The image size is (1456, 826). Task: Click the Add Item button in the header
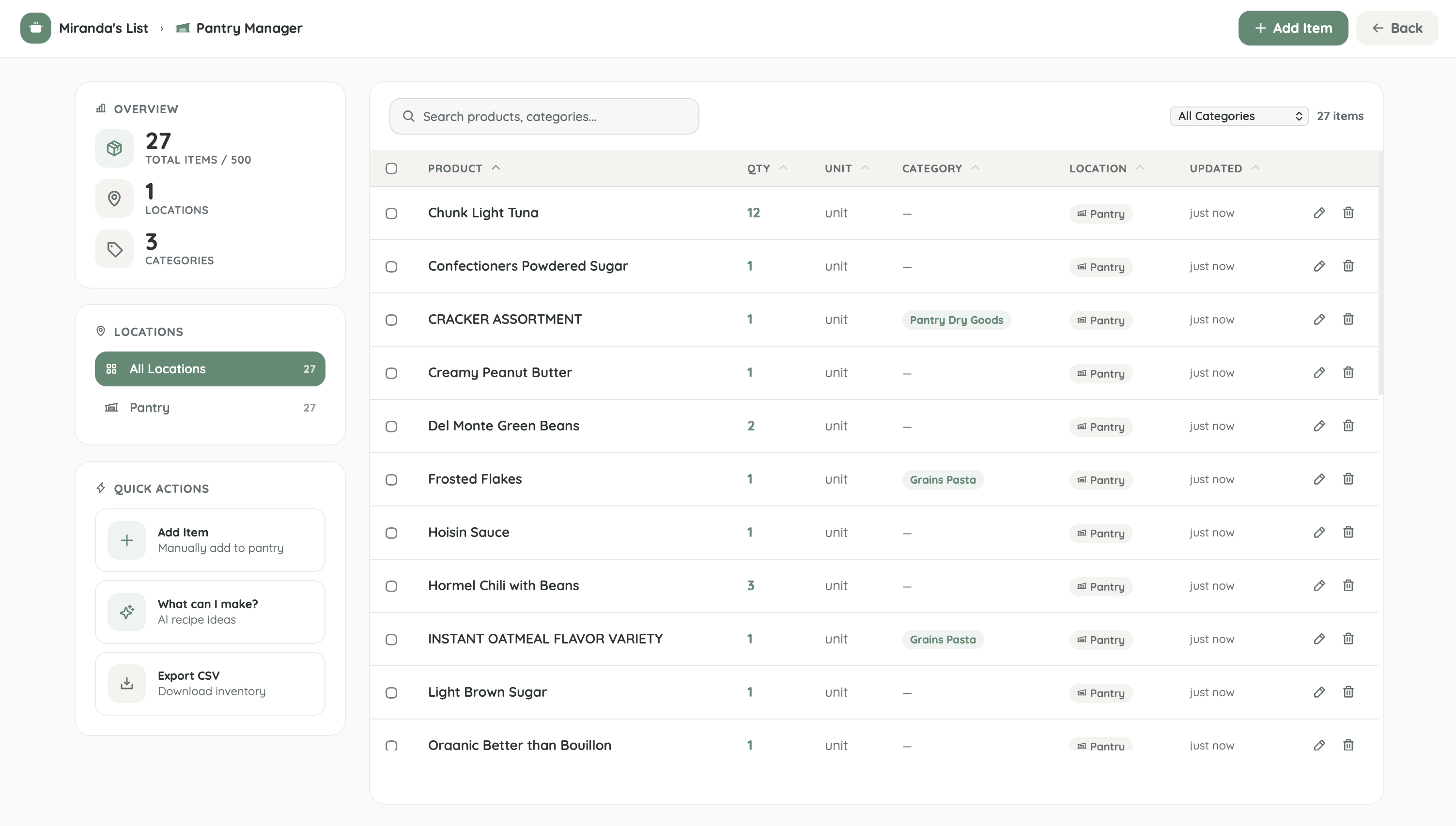click(x=1293, y=28)
